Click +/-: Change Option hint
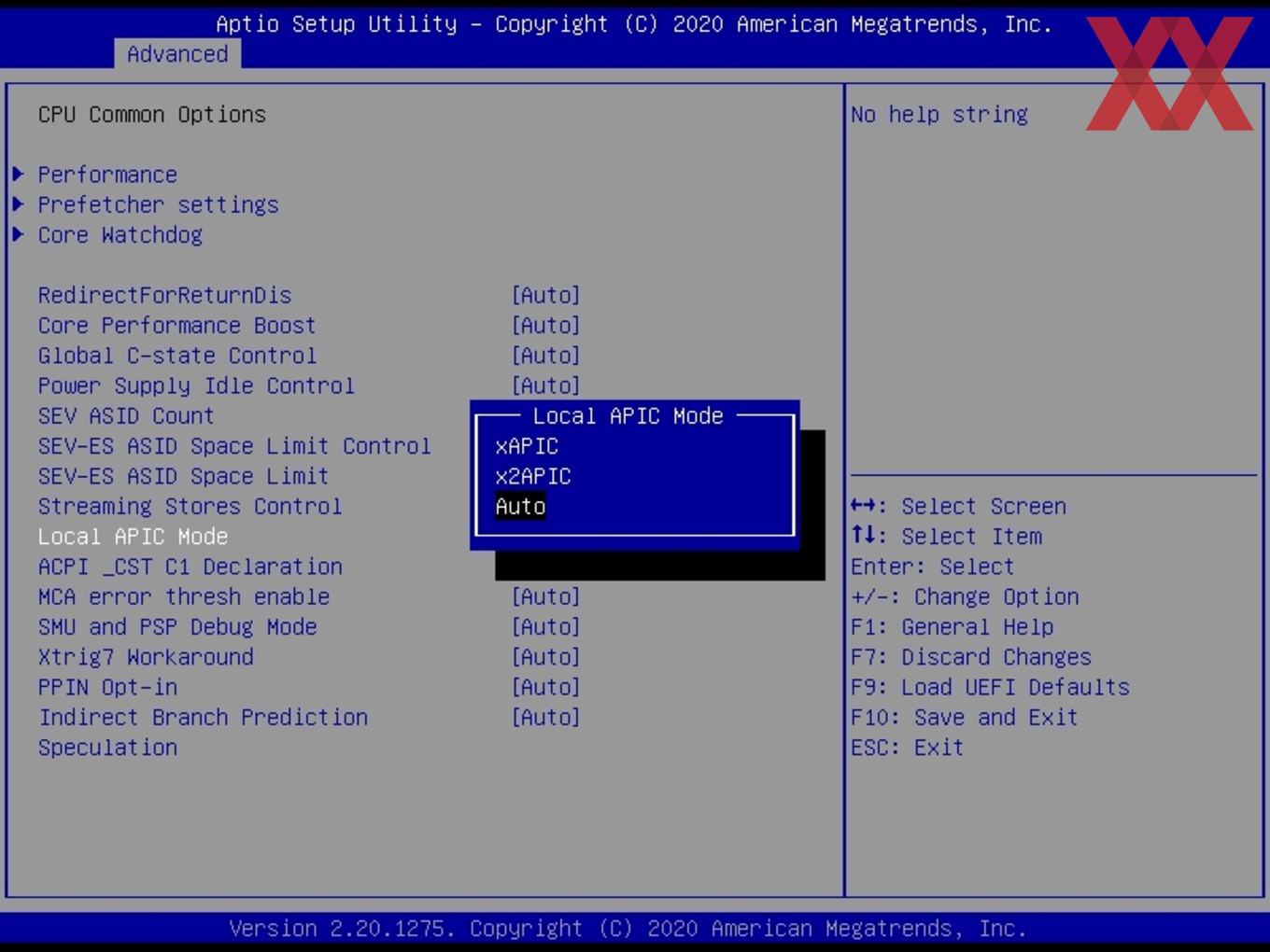Image resolution: width=1270 pixels, height=952 pixels. point(965,596)
